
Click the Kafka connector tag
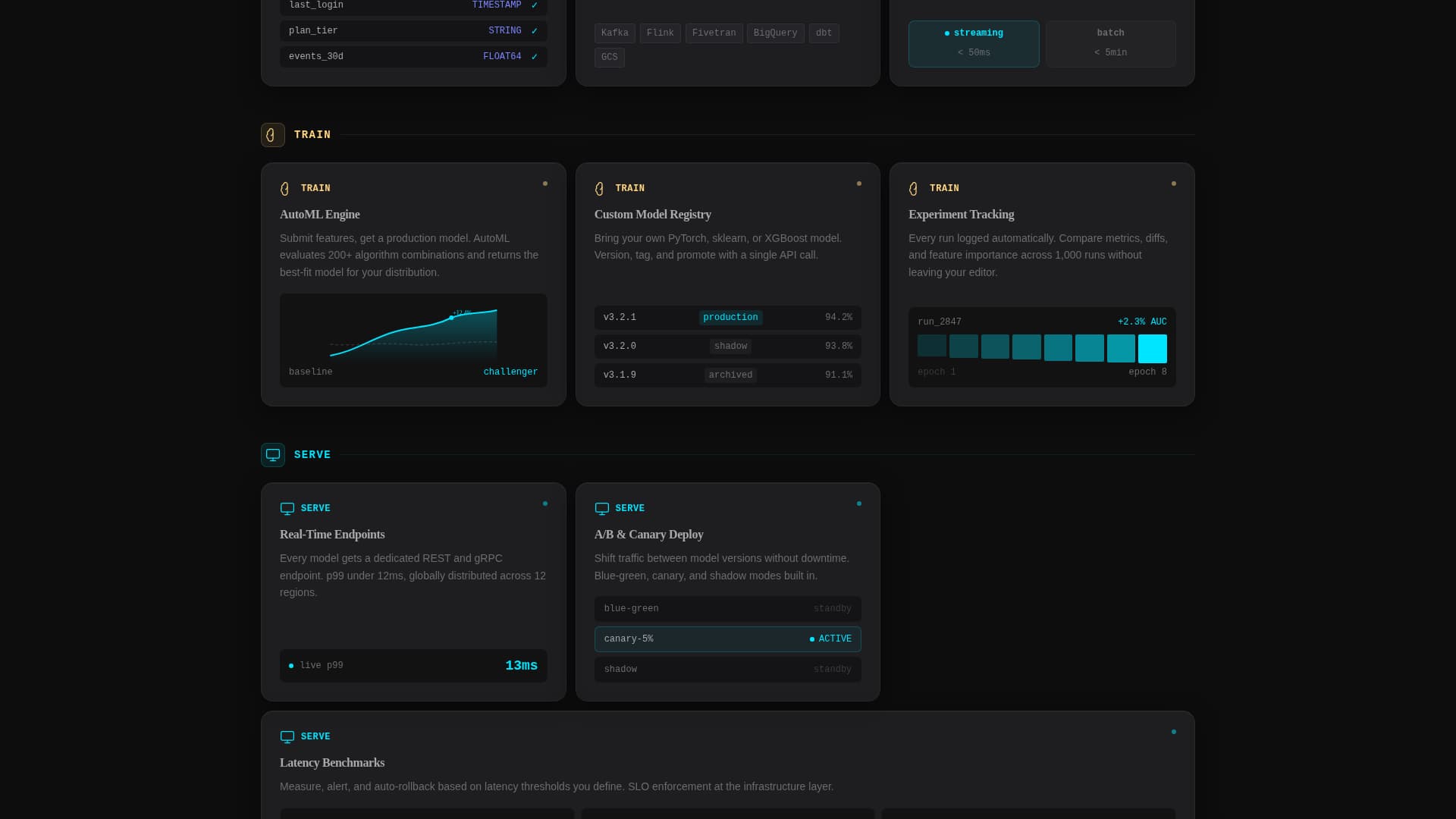[x=615, y=33]
